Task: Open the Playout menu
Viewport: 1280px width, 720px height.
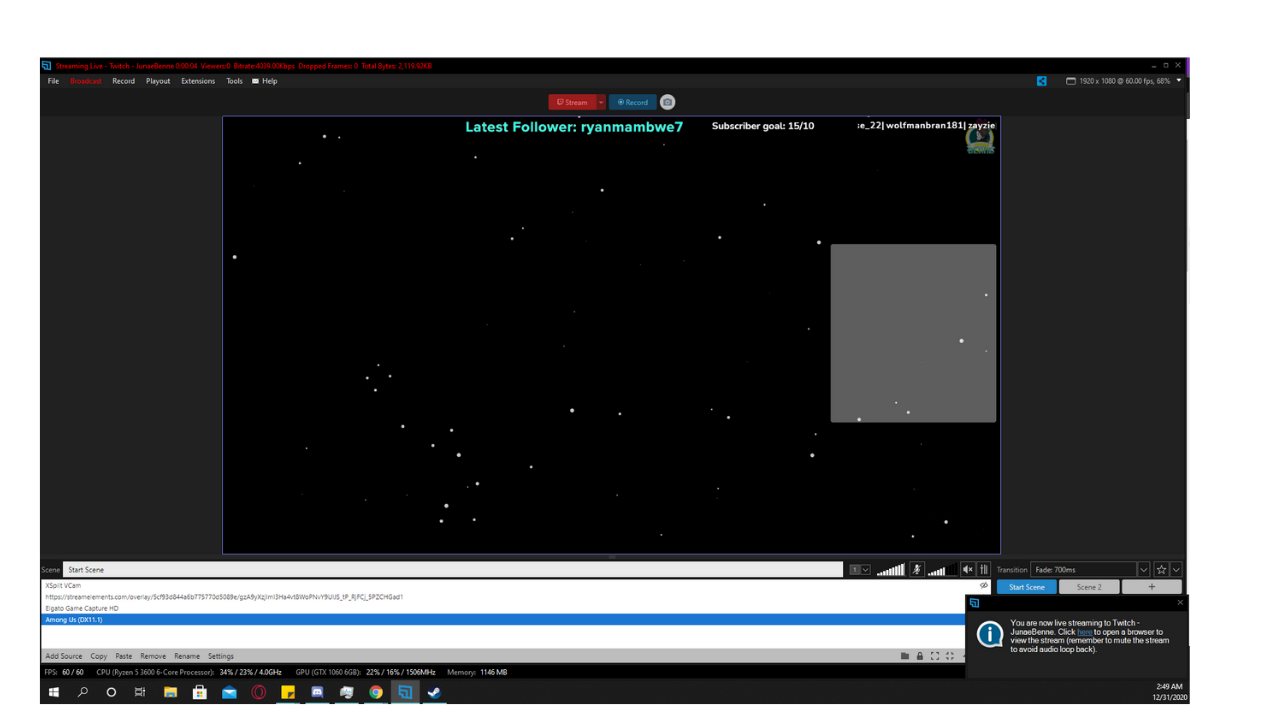Action: (x=158, y=81)
